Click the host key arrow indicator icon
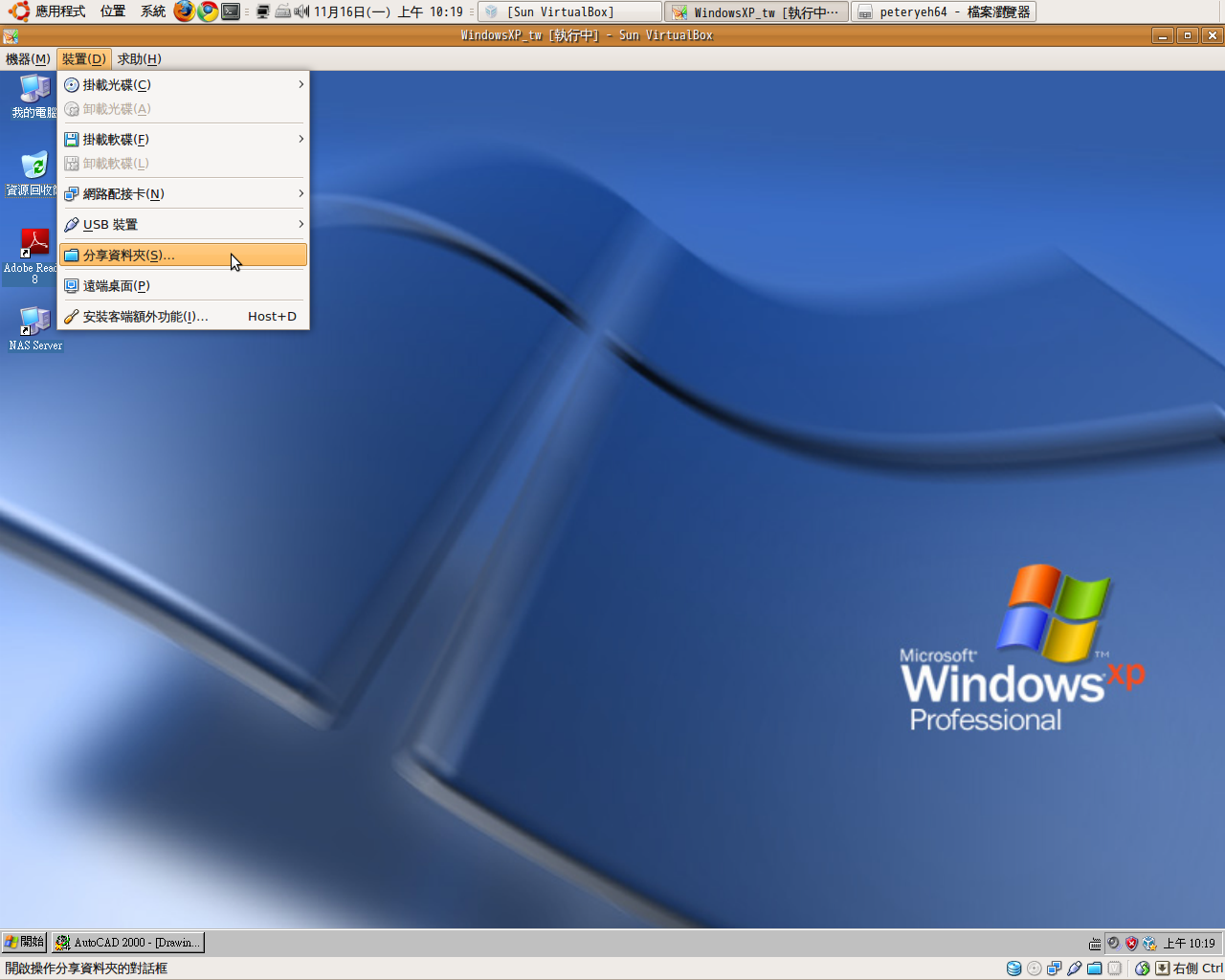The height and width of the screenshot is (980, 1225). pyautogui.click(x=1162, y=969)
